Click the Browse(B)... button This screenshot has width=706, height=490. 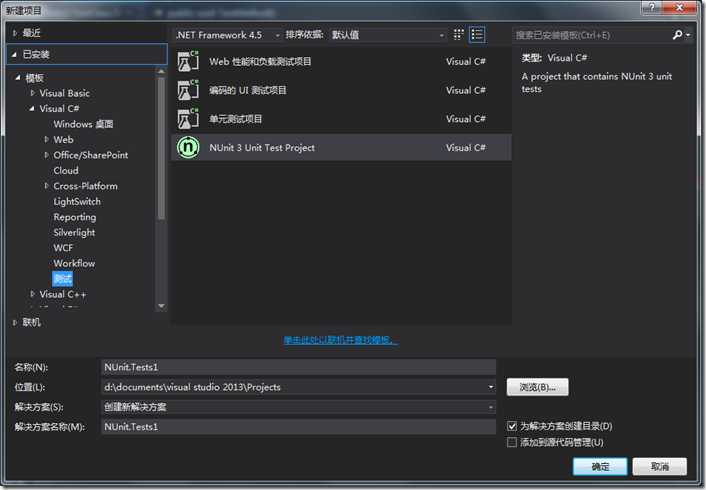click(x=537, y=387)
